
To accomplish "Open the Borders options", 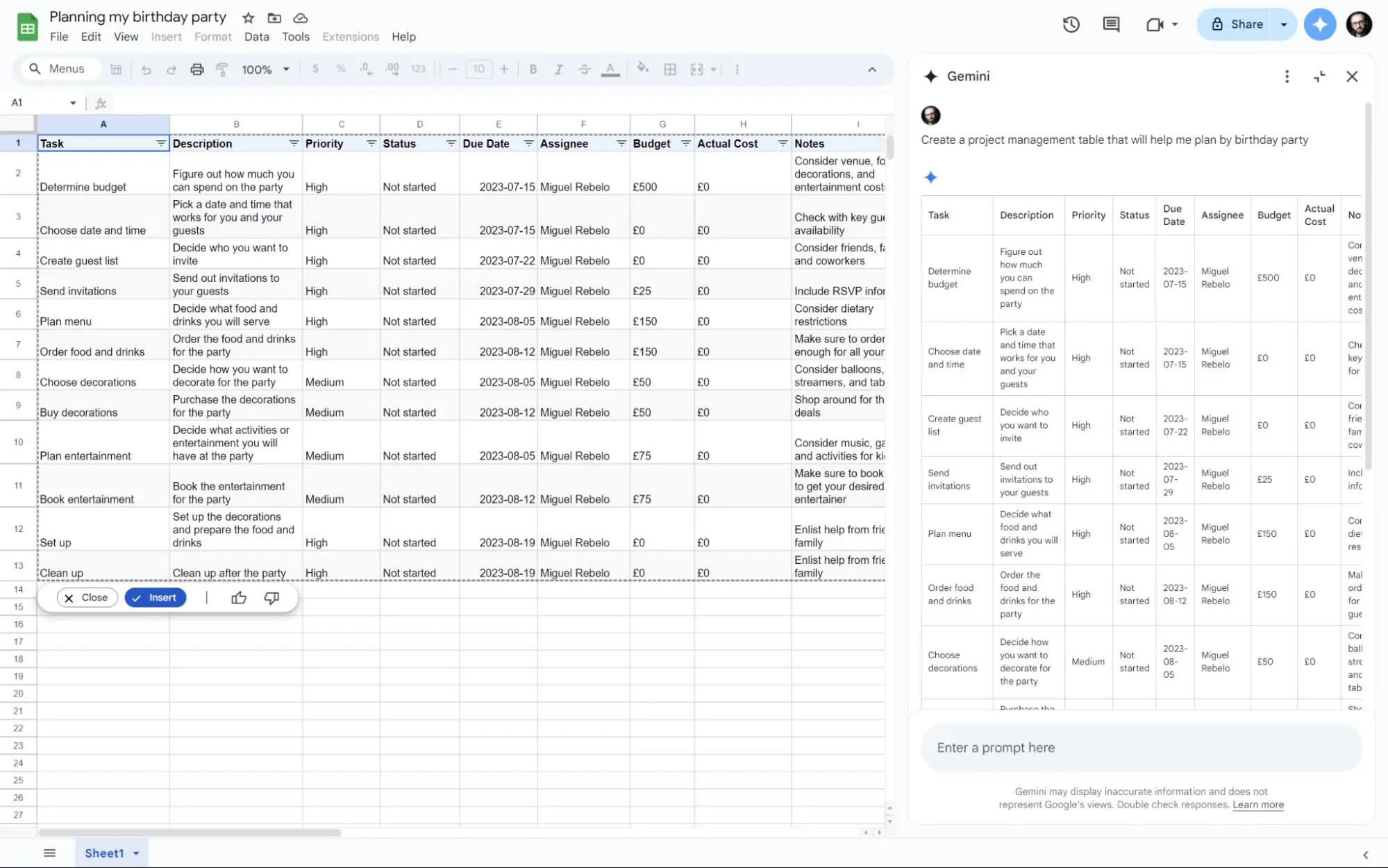I will click(670, 69).
